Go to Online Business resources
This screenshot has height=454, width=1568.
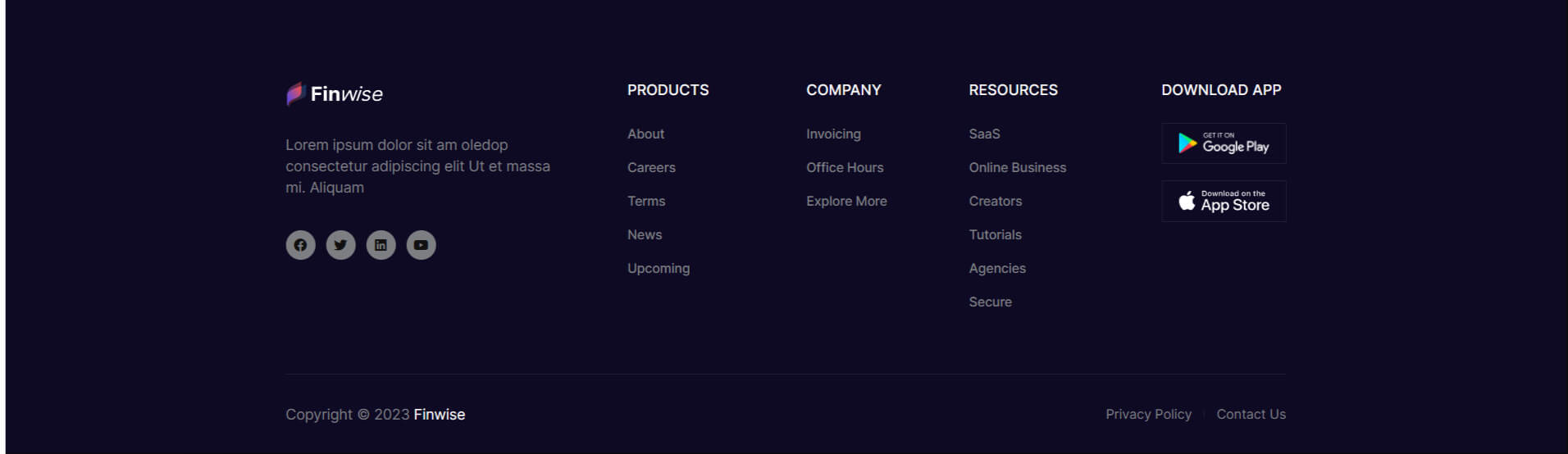[x=1017, y=167]
